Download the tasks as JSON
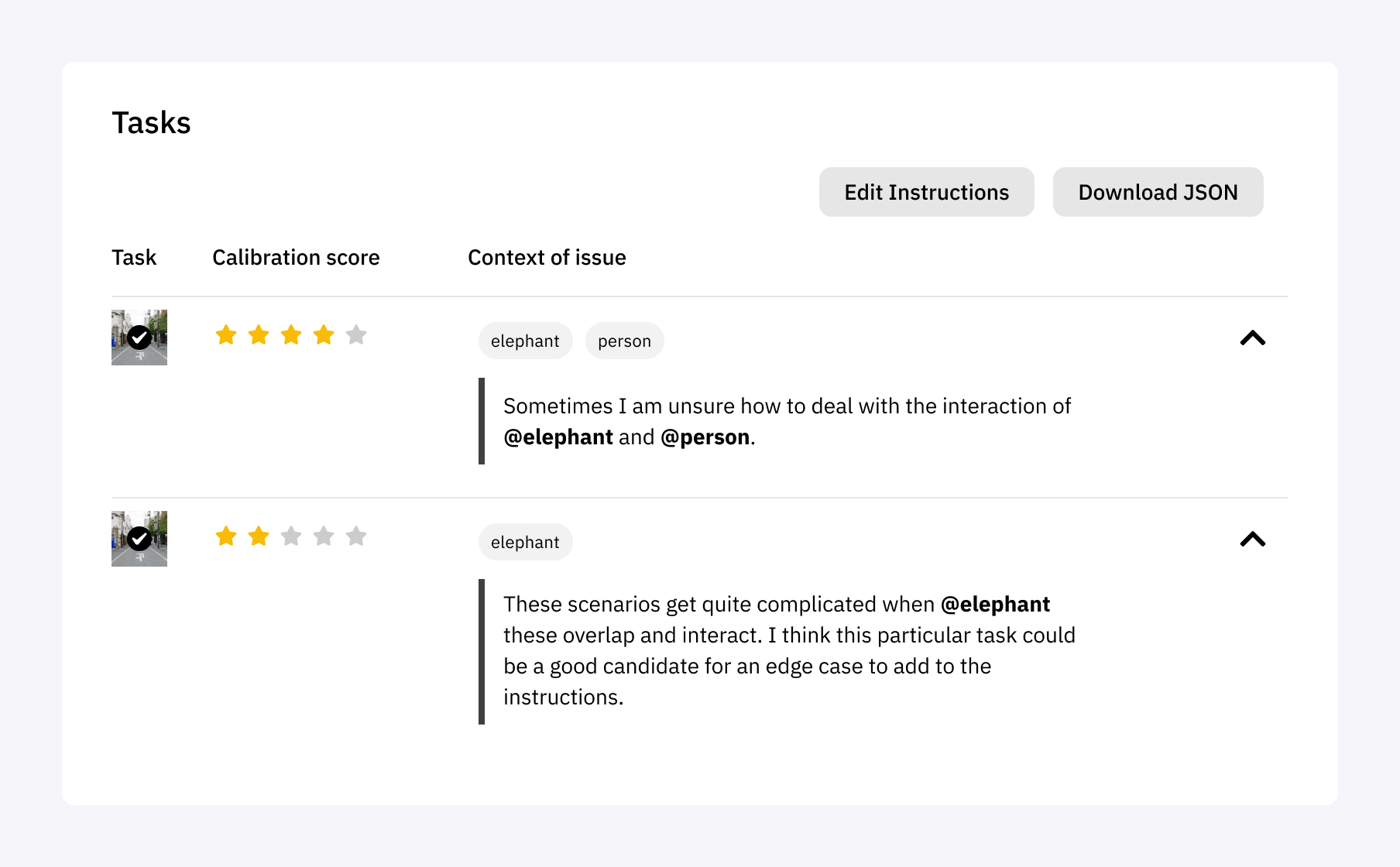This screenshot has height=867, width=1400. click(x=1157, y=192)
